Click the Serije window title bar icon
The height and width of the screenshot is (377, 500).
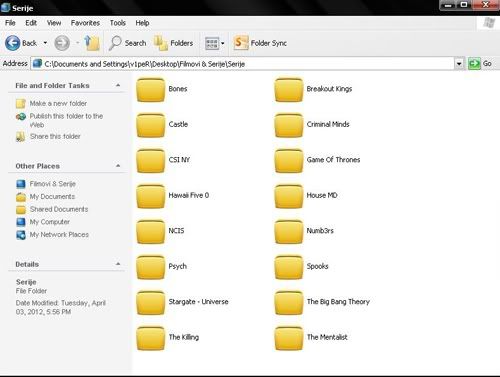[5, 7]
